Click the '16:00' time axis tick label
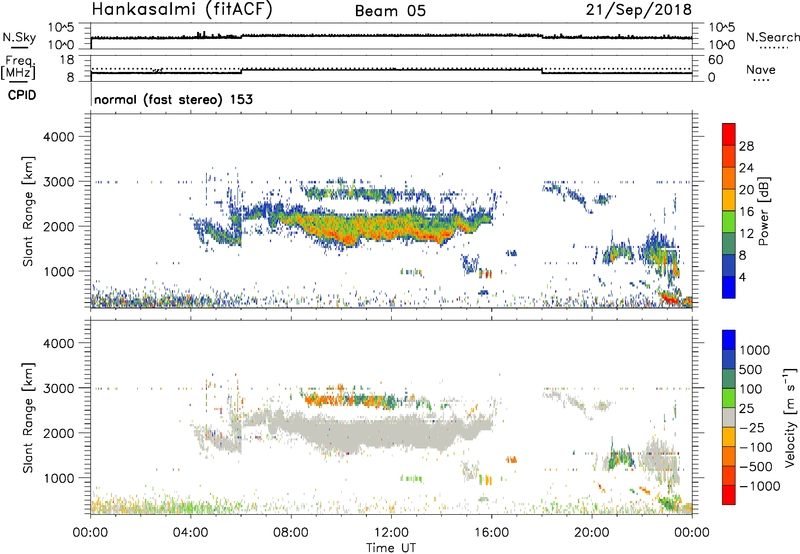Viewport: 800px width, 554px height. [492, 533]
